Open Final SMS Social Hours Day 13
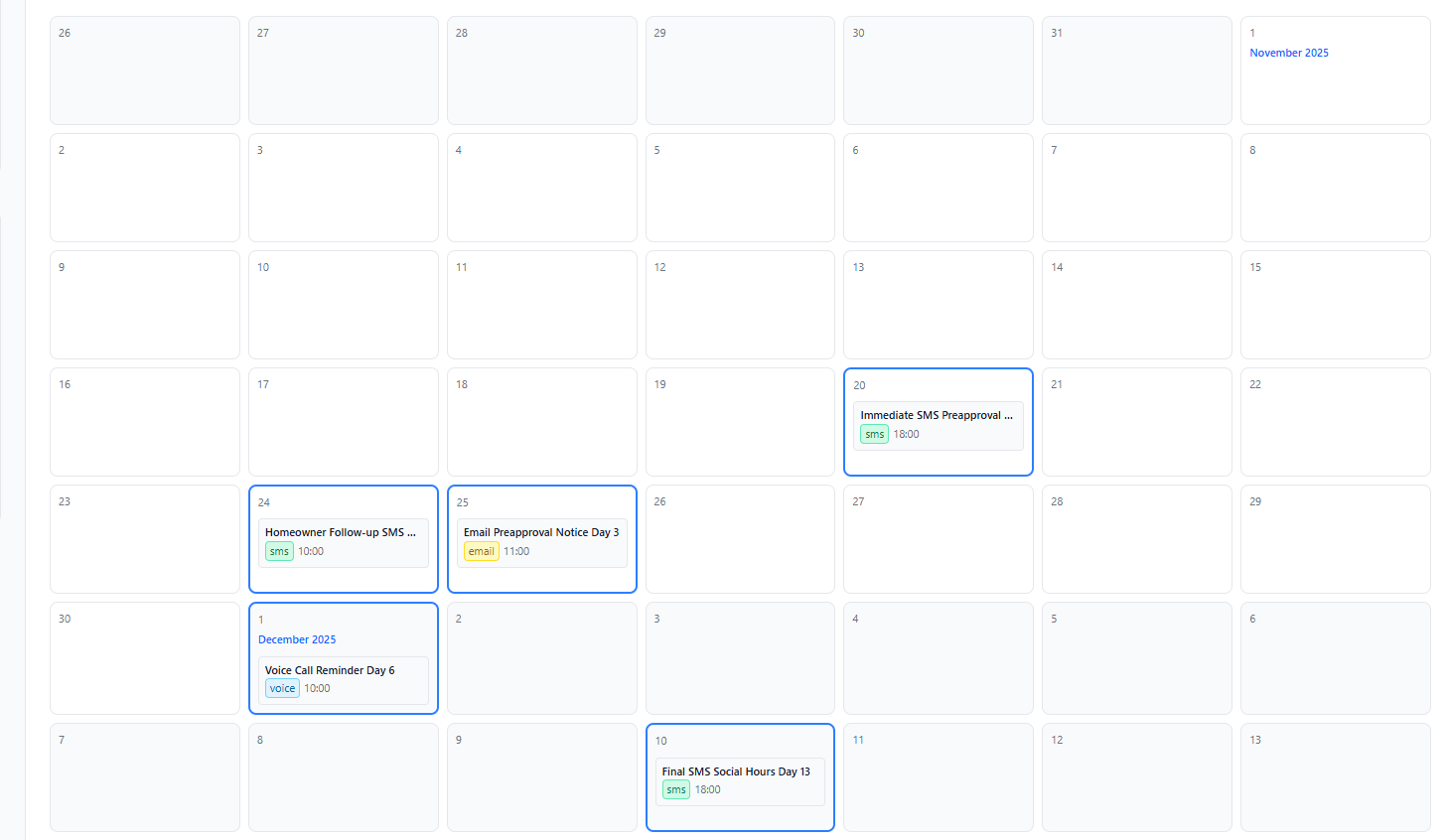Image resolution: width=1449 pixels, height=840 pixels. coord(736,772)
